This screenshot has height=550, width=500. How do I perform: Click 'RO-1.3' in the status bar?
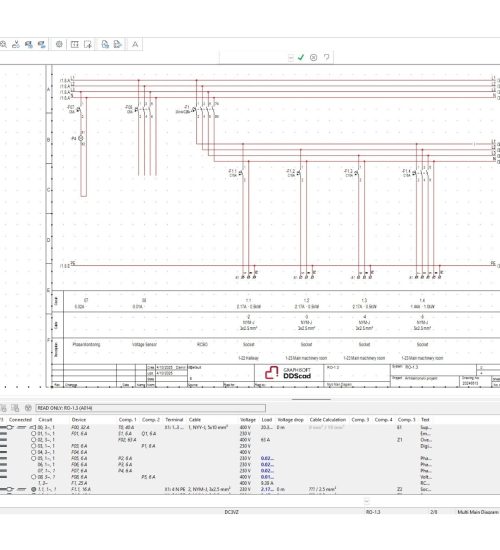[x=373, y=512]
